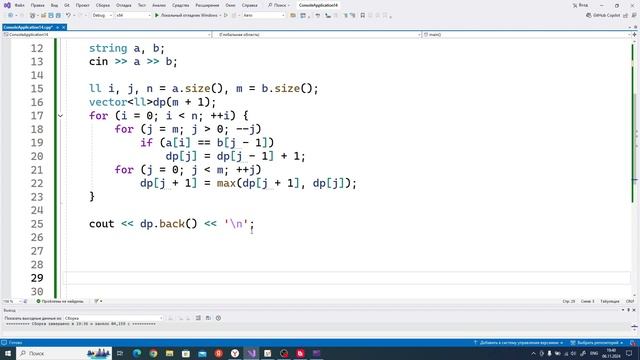Screen dimensions: 640x360
Task: Click Start Without Debugging outline play icon
Action: (x=226, y=16)
